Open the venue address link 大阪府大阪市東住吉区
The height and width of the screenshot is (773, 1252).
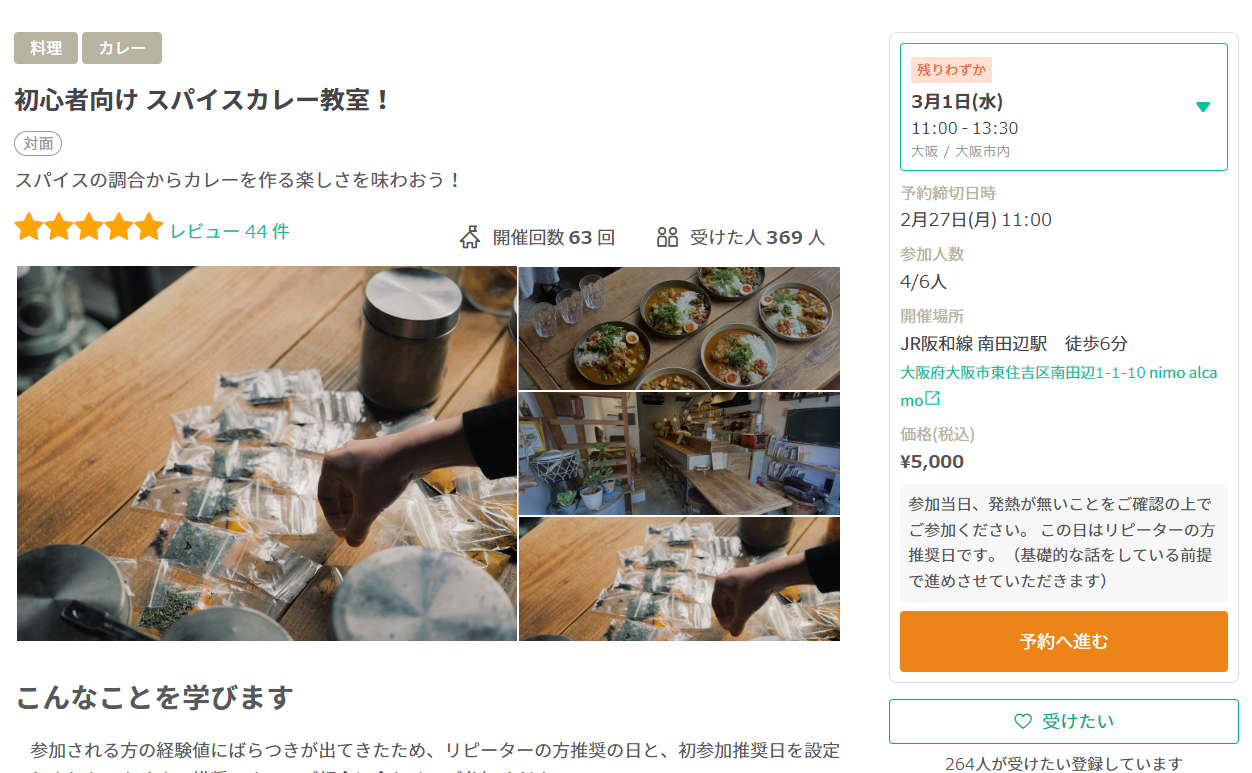1059,385
